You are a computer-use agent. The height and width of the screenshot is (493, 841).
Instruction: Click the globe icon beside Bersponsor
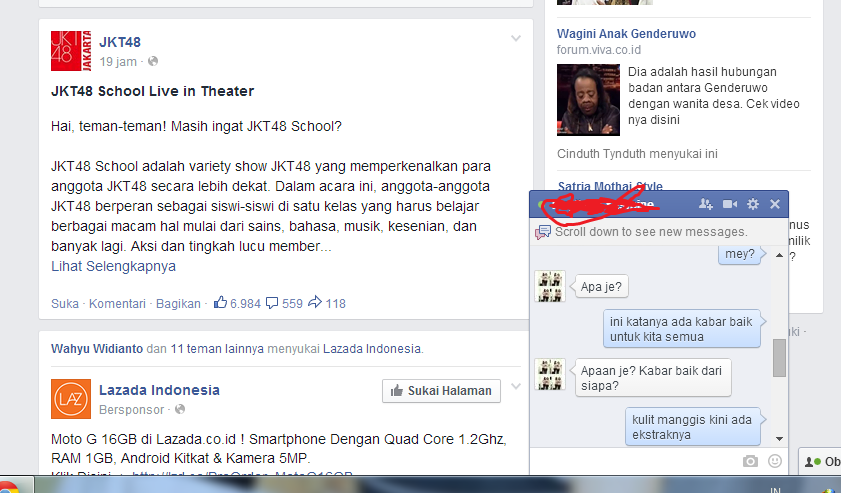click(x=180, y=409)
